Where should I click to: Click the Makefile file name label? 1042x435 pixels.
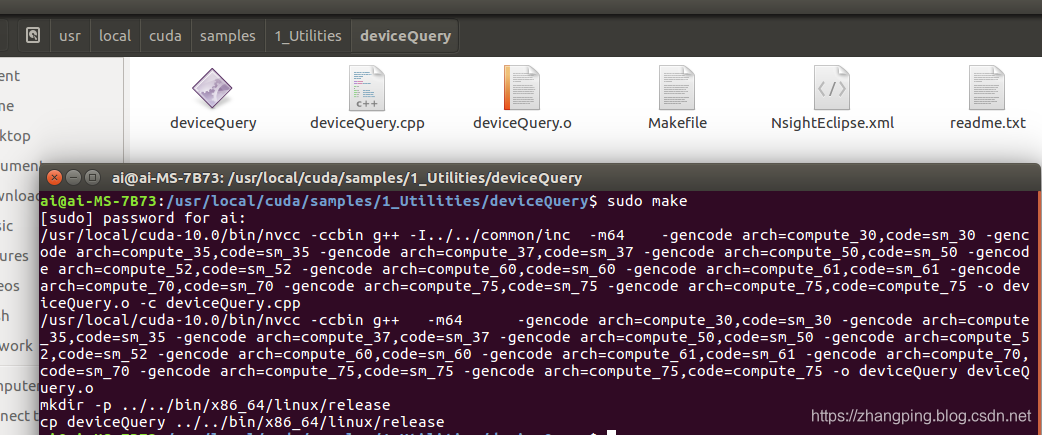[x=677, y=124]
